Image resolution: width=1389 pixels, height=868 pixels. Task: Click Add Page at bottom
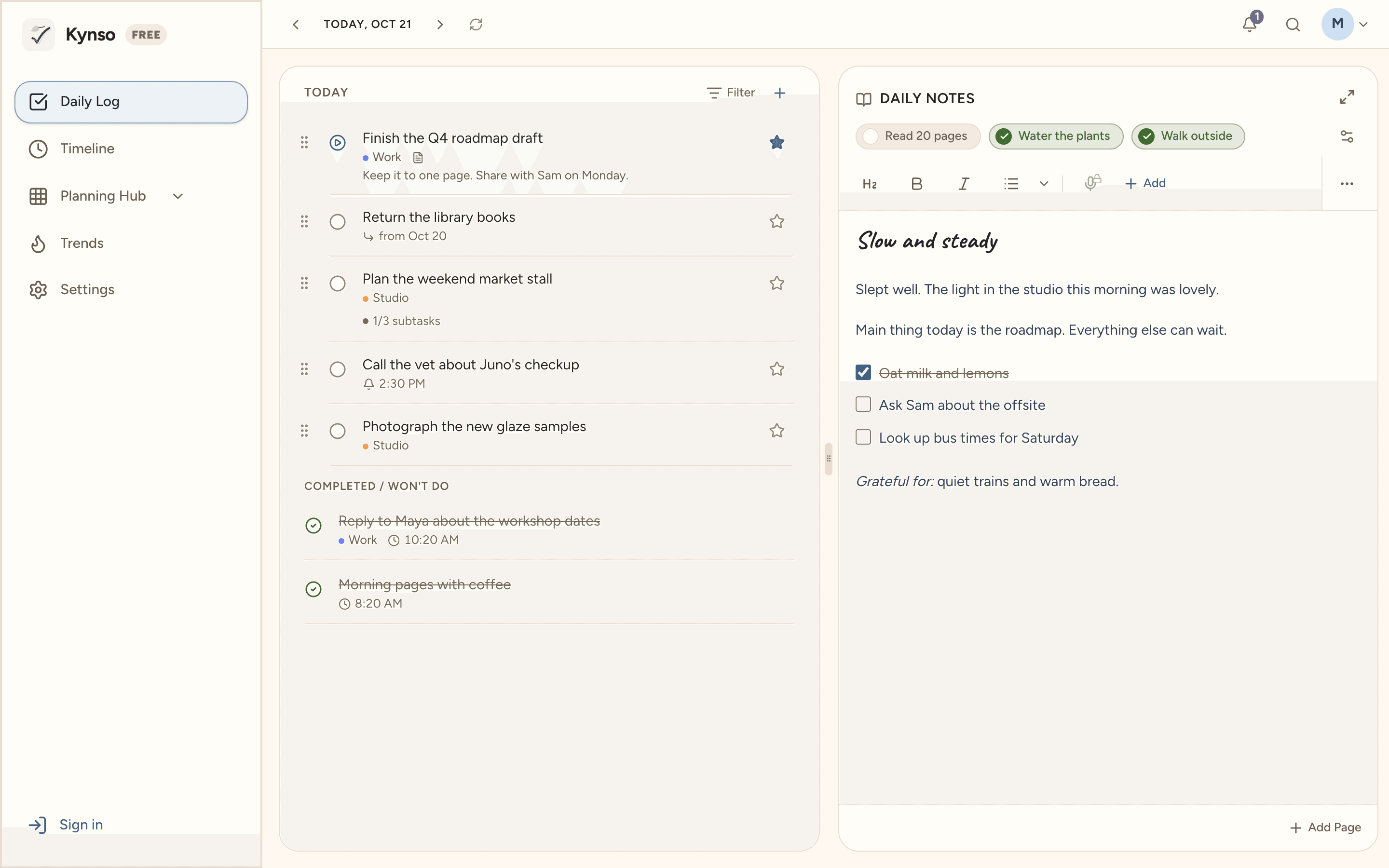(1325, 827)
